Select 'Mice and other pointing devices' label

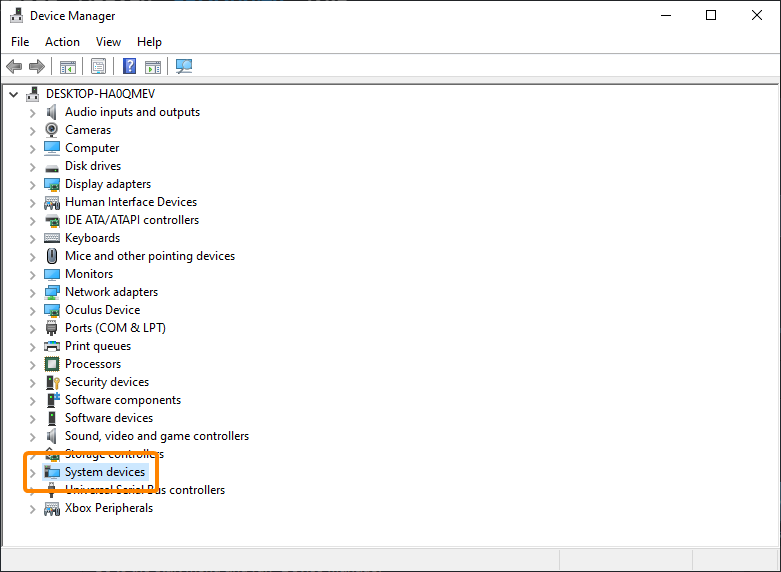(x=150, y=256)
